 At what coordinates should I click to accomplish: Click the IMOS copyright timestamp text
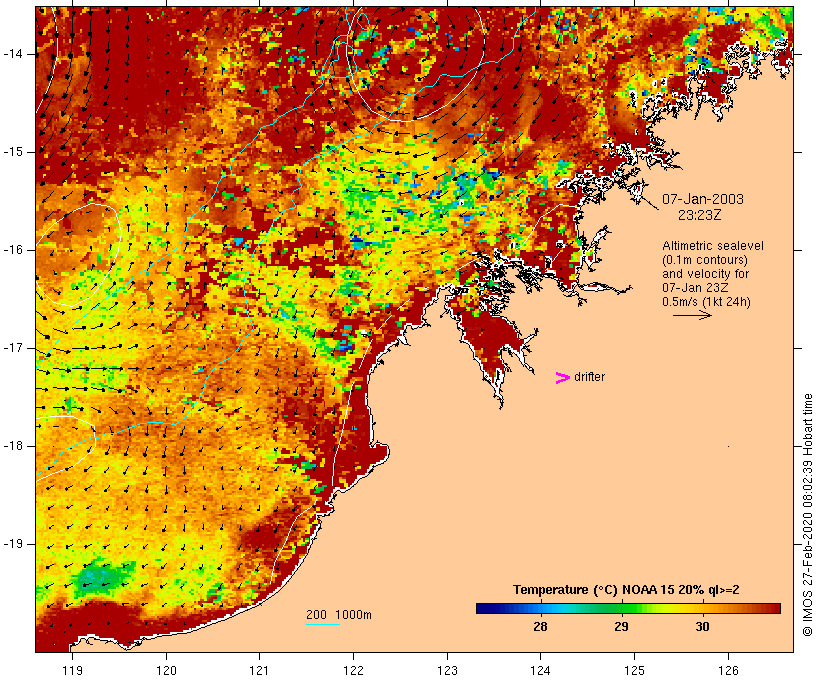(x=807, y=515)
